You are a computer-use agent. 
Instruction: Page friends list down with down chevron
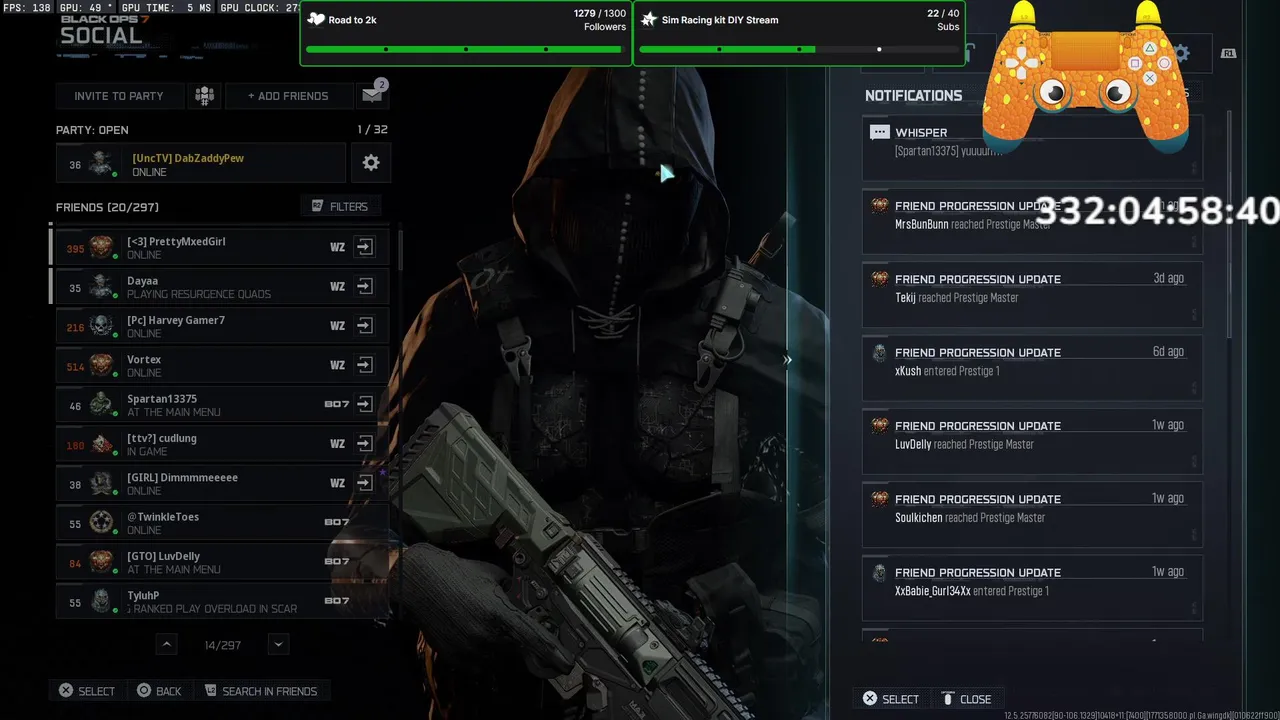279,644
